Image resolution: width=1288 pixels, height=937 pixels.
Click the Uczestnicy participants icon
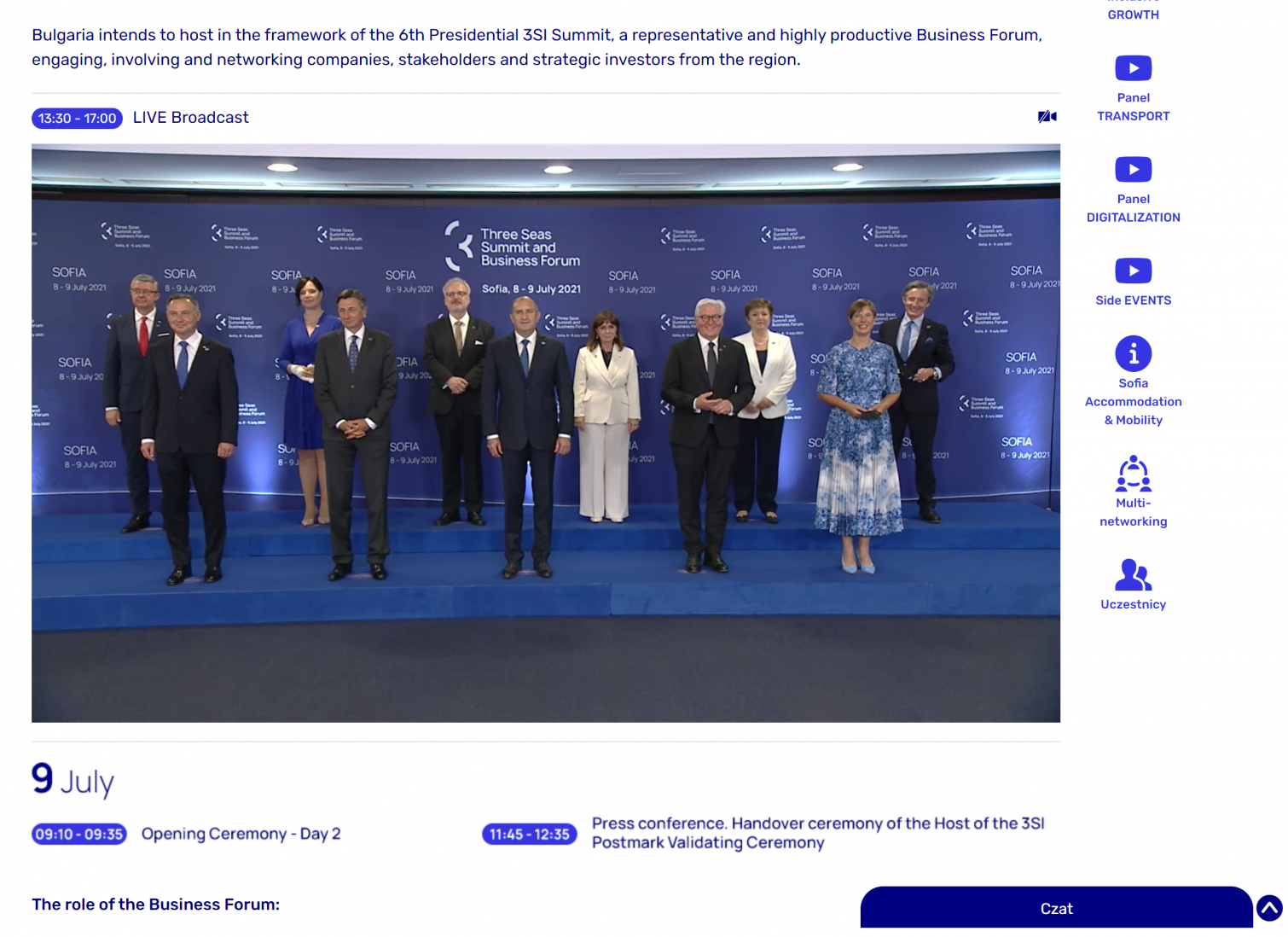click(1133, 574)
